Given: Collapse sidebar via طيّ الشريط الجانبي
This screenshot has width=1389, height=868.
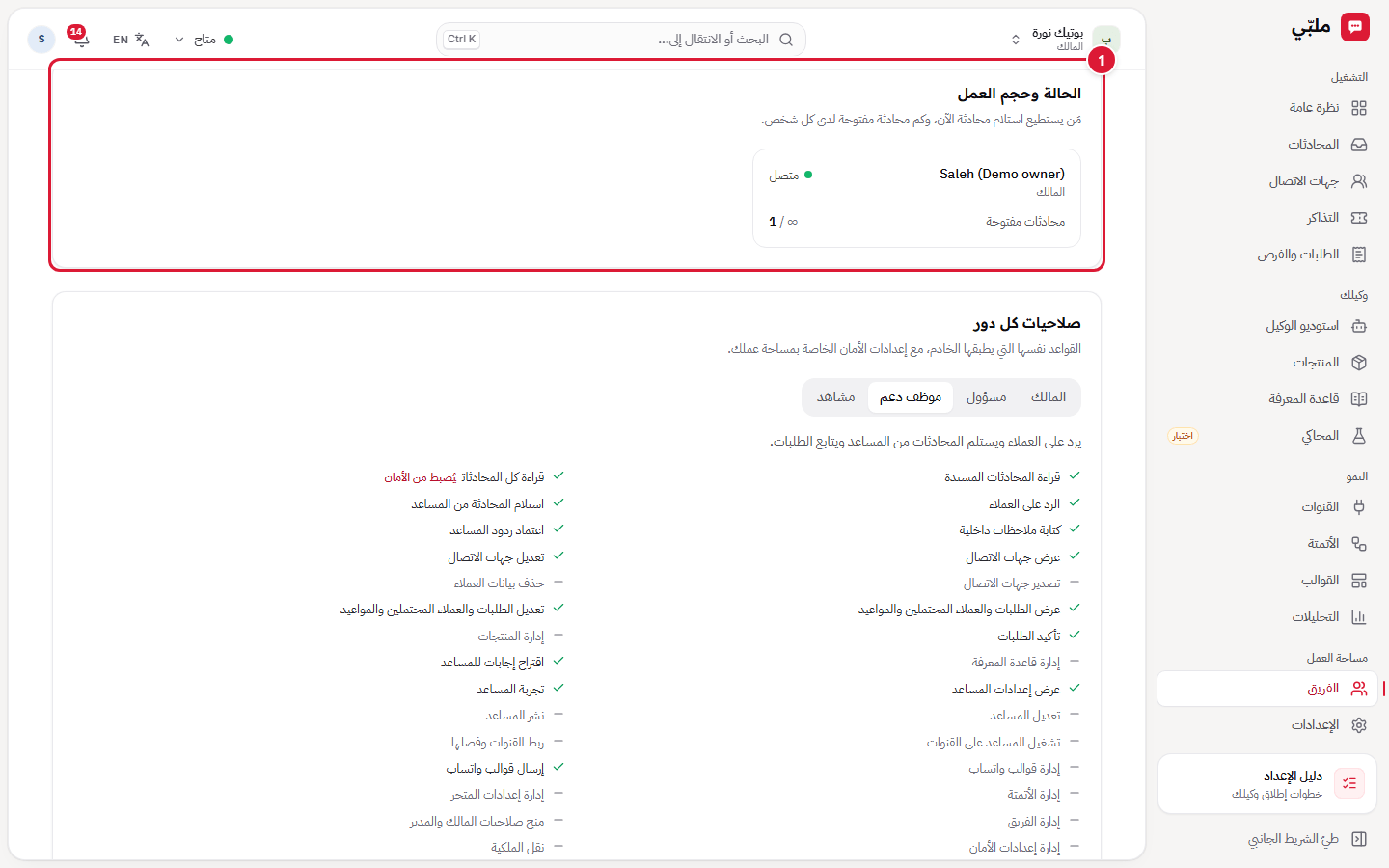Looking at the screenshot, I should [1307, 839].
